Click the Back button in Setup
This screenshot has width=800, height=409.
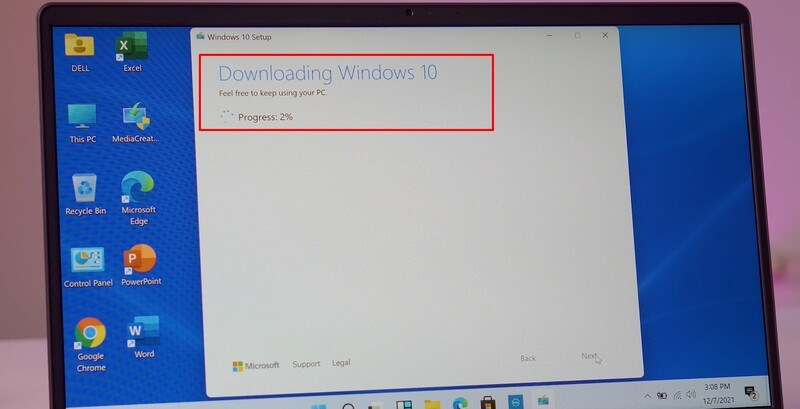tap(528, 359)
